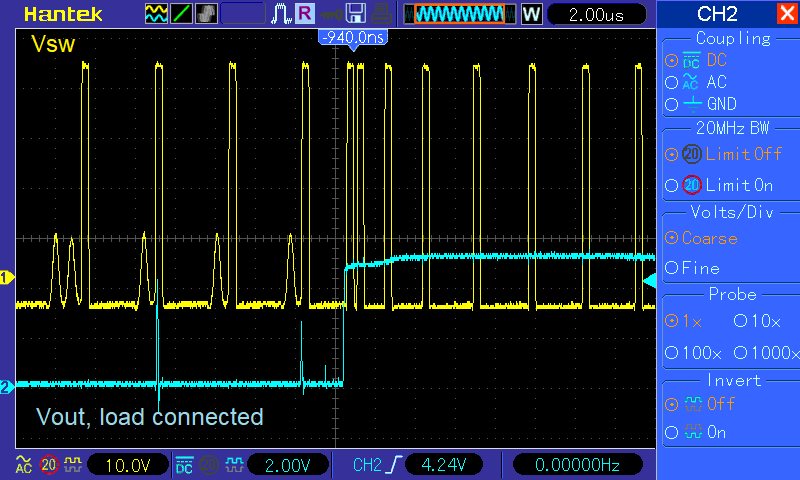800x480 pixels.
Task: Click the channel 2 ground marker
Action: (6, 387)
